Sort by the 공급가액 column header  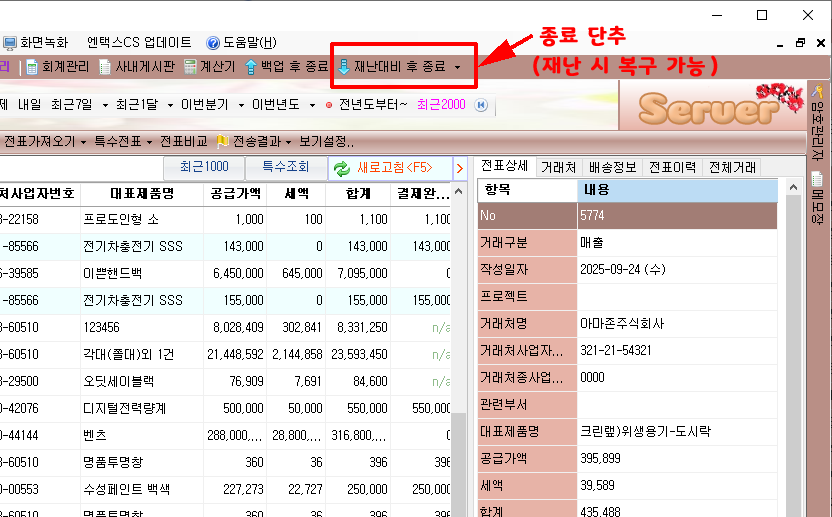[x=237, y=193]
